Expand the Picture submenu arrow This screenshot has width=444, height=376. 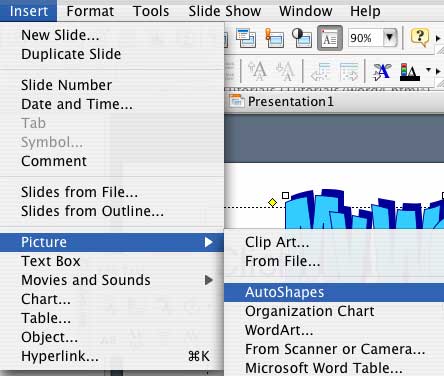(x=209, y=242)
